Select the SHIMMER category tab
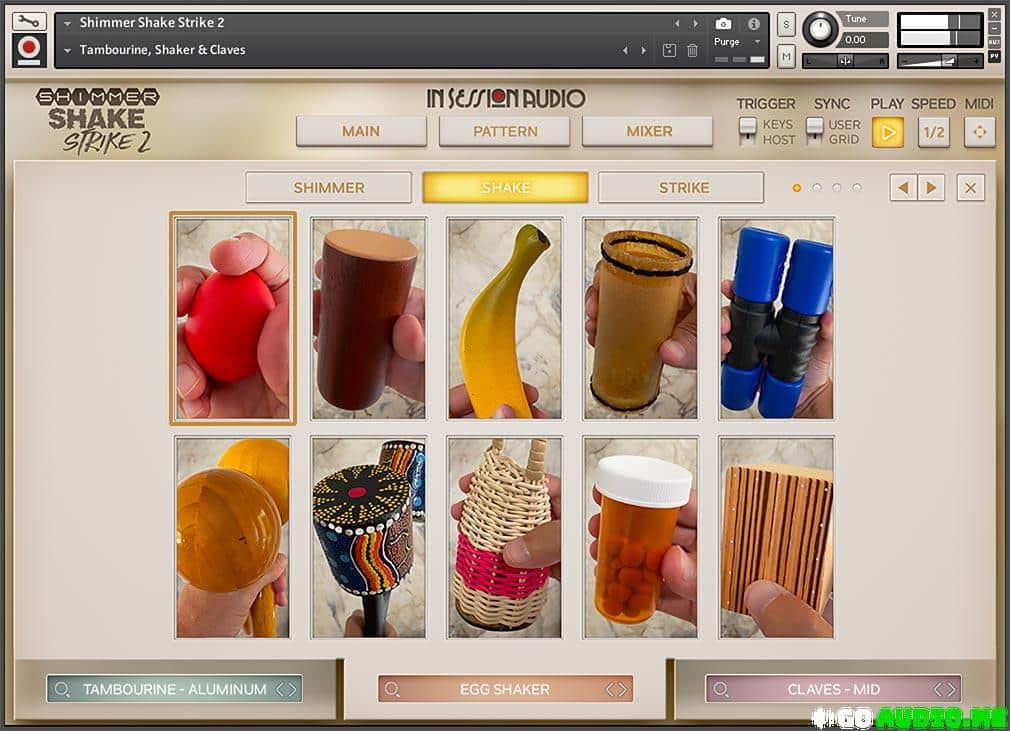This screenshot has height=731, width=1010. [x=329, y=187]
